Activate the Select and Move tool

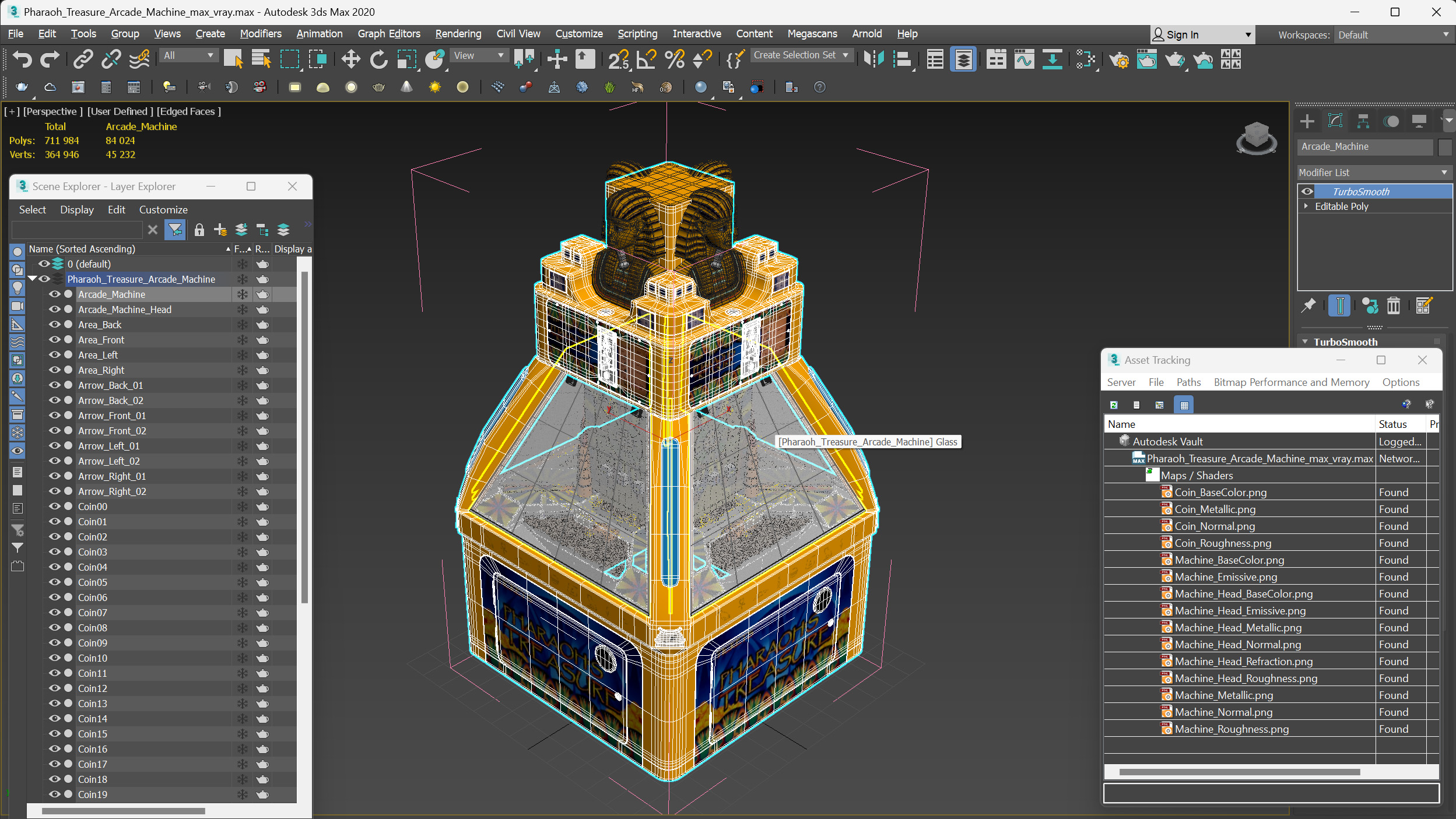point(350,59)
